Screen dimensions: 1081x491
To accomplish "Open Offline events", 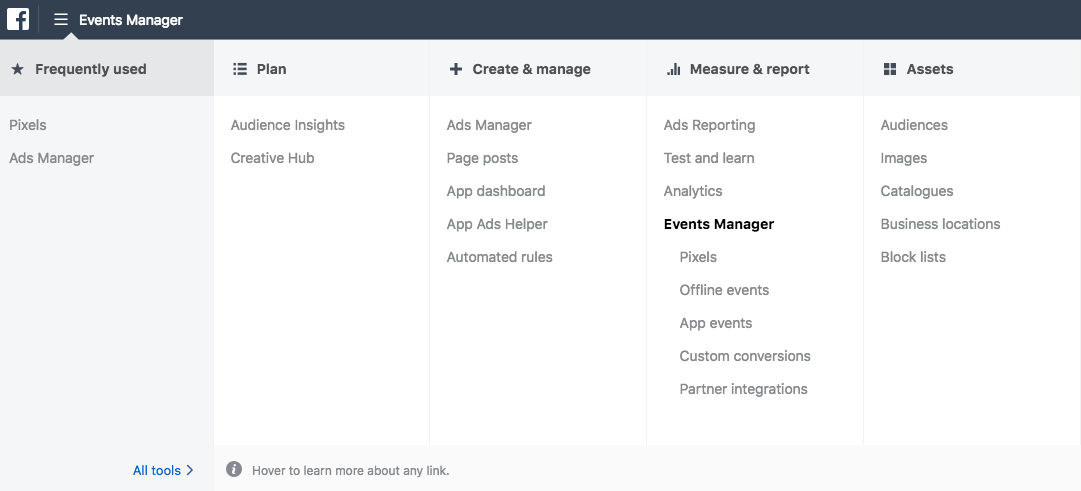I will [x=724, y=290].
